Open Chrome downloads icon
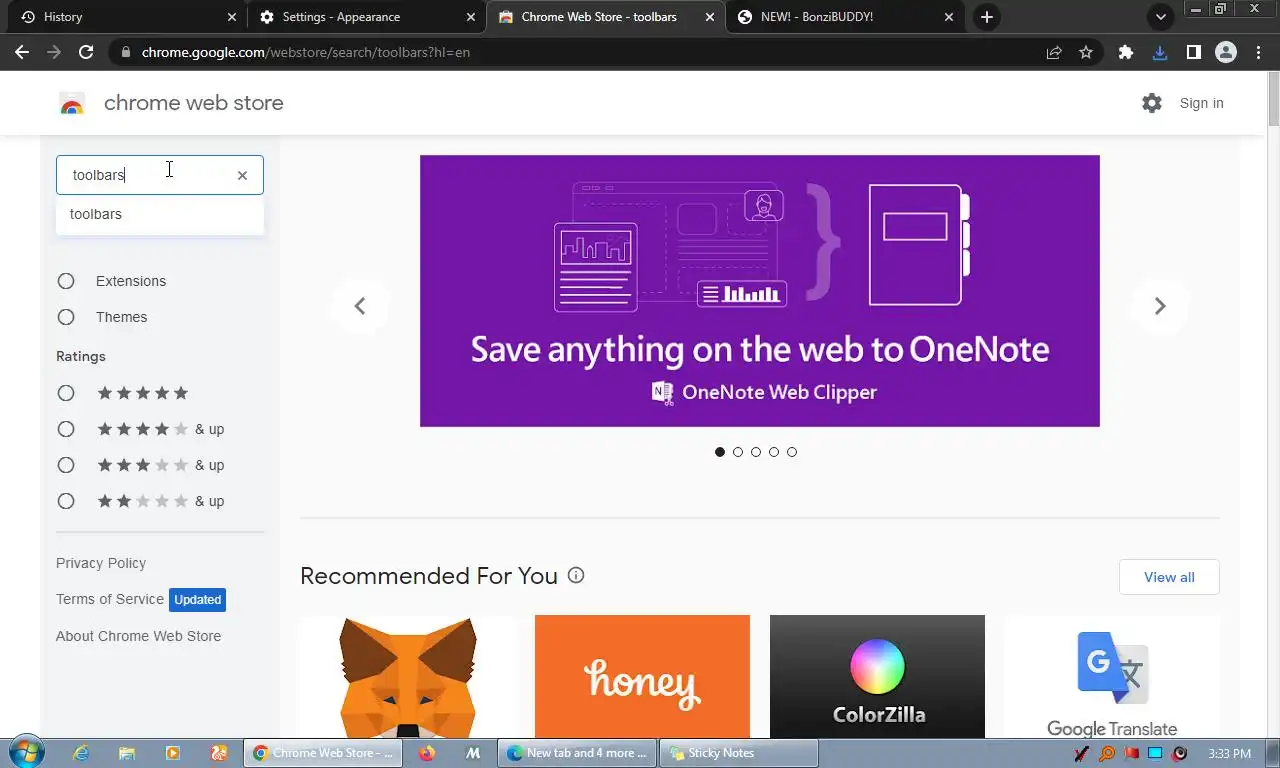The width and height of the screenshot is (1280, 768). [1160, 53]
